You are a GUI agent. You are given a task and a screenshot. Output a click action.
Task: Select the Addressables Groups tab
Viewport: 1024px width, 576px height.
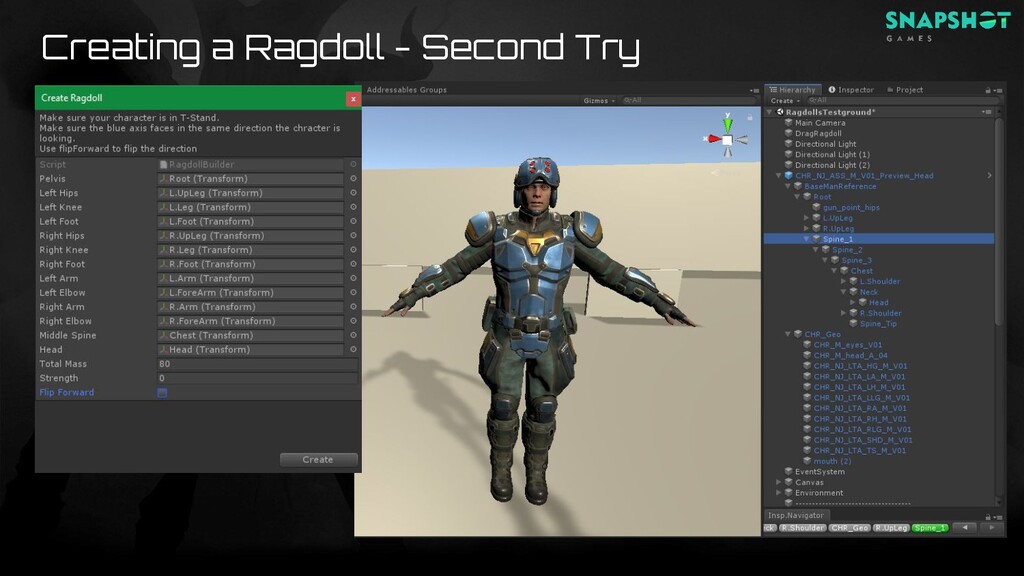[x=406, y=90]
